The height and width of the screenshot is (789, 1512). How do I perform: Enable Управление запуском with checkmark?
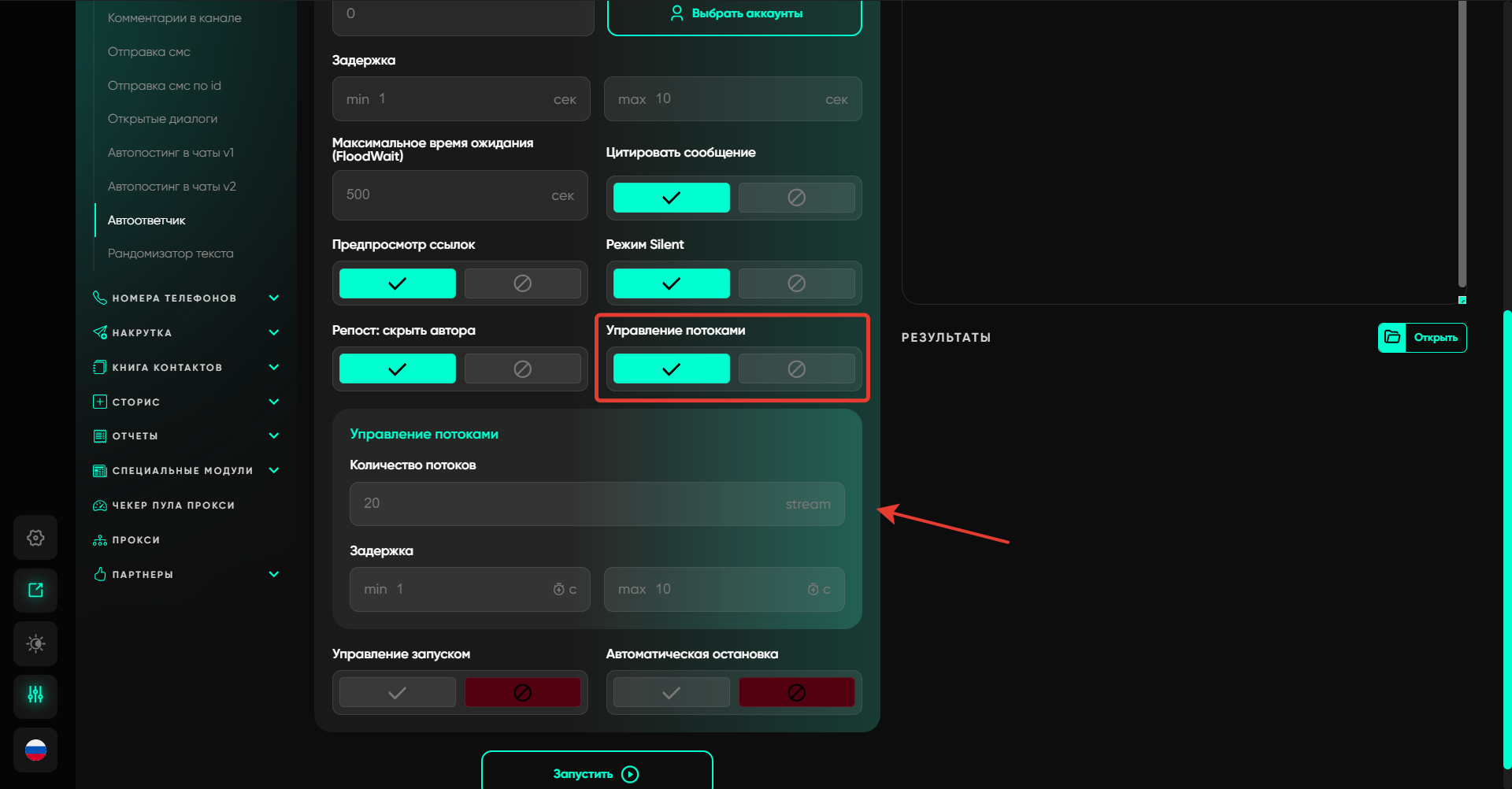coord(398,693)
